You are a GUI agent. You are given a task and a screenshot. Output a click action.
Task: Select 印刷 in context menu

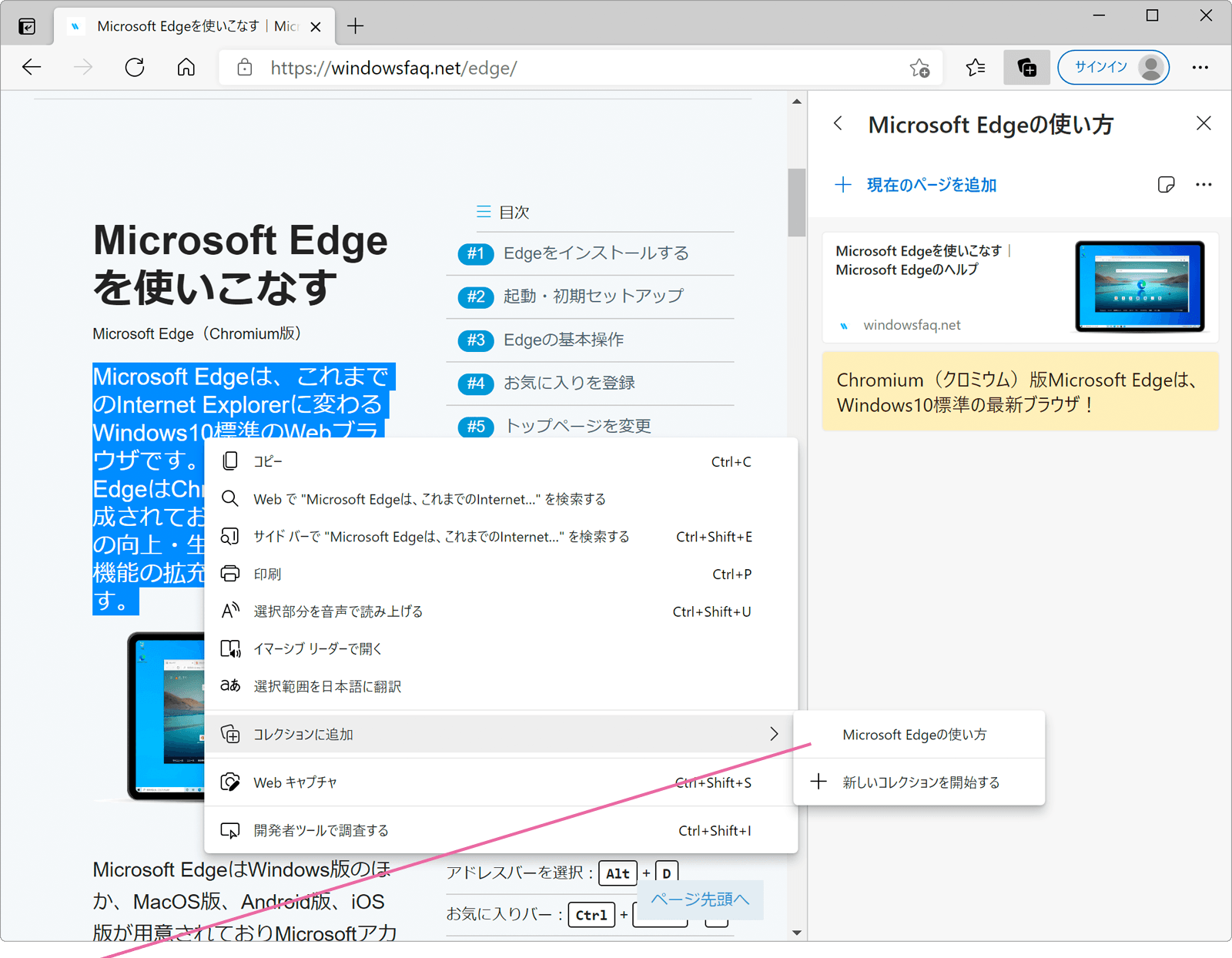click(x=500, y=574)
